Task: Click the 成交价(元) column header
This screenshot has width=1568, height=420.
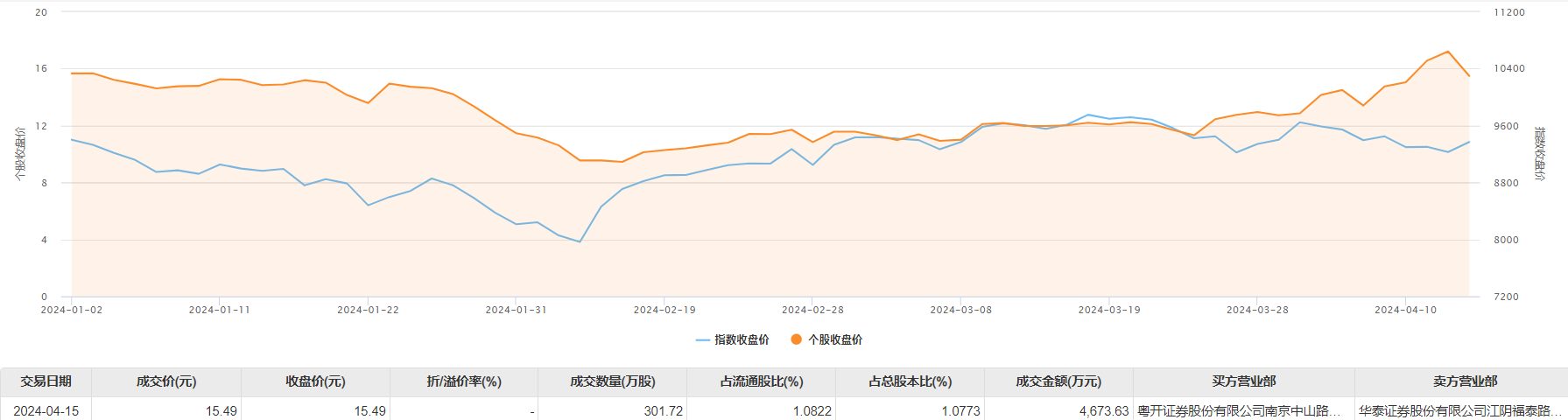Action: point(166,381)
